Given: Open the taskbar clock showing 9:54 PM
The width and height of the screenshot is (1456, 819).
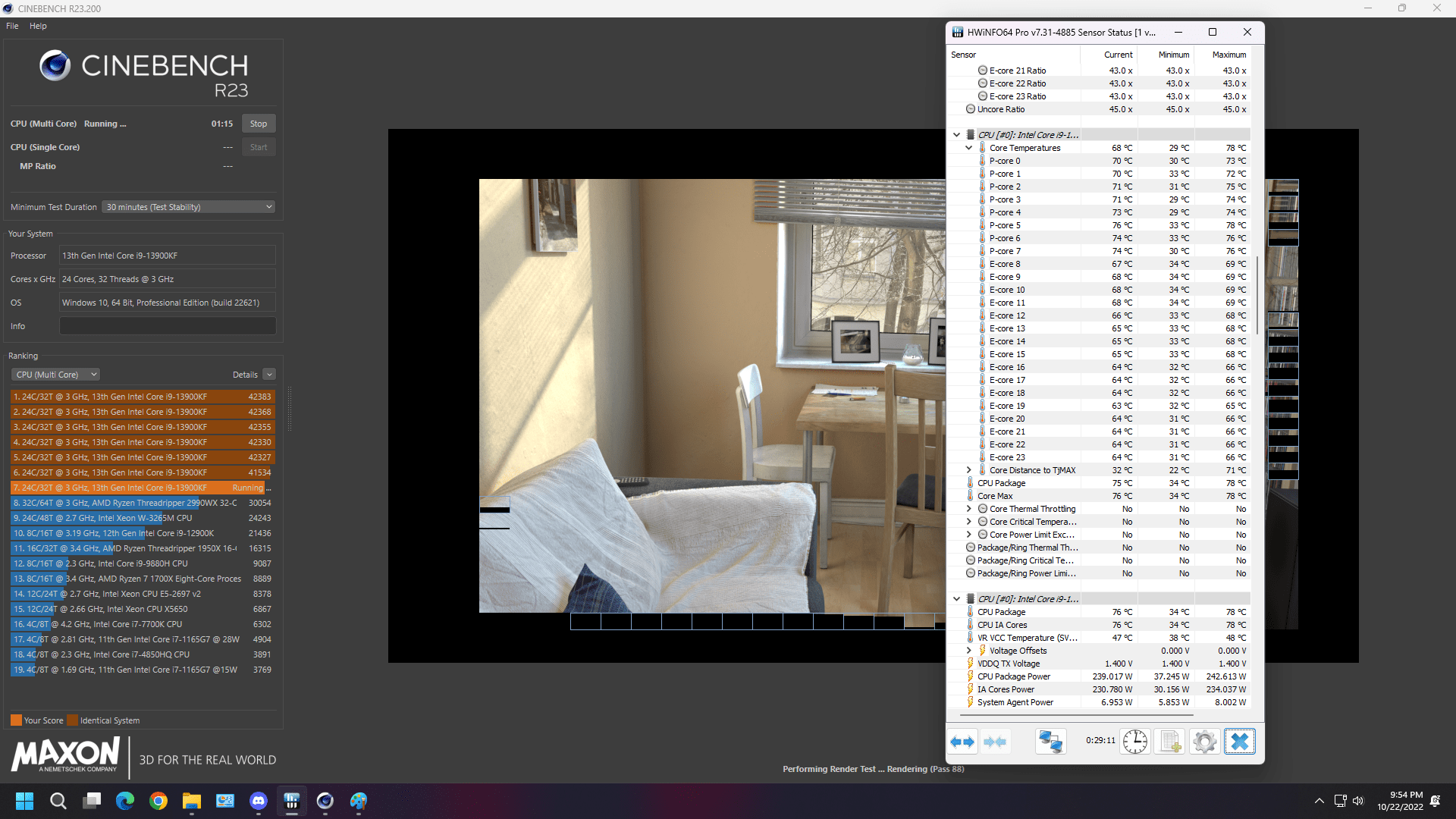Looking at the screenshot, I should tap(1400, 801).
